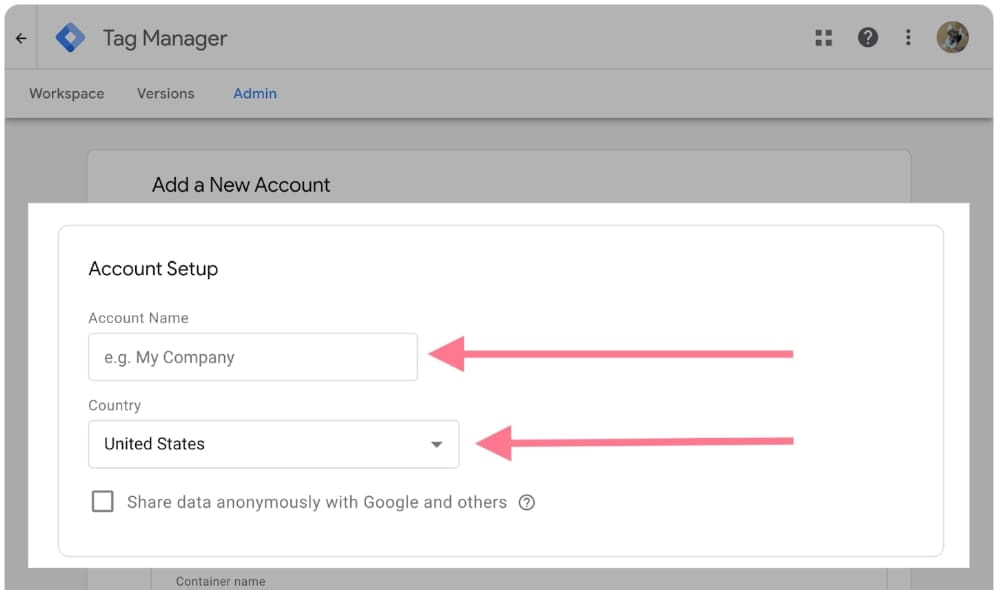Switch to the Versions tab
Viewport: 1000px width, 590px height.
[166, 94]
